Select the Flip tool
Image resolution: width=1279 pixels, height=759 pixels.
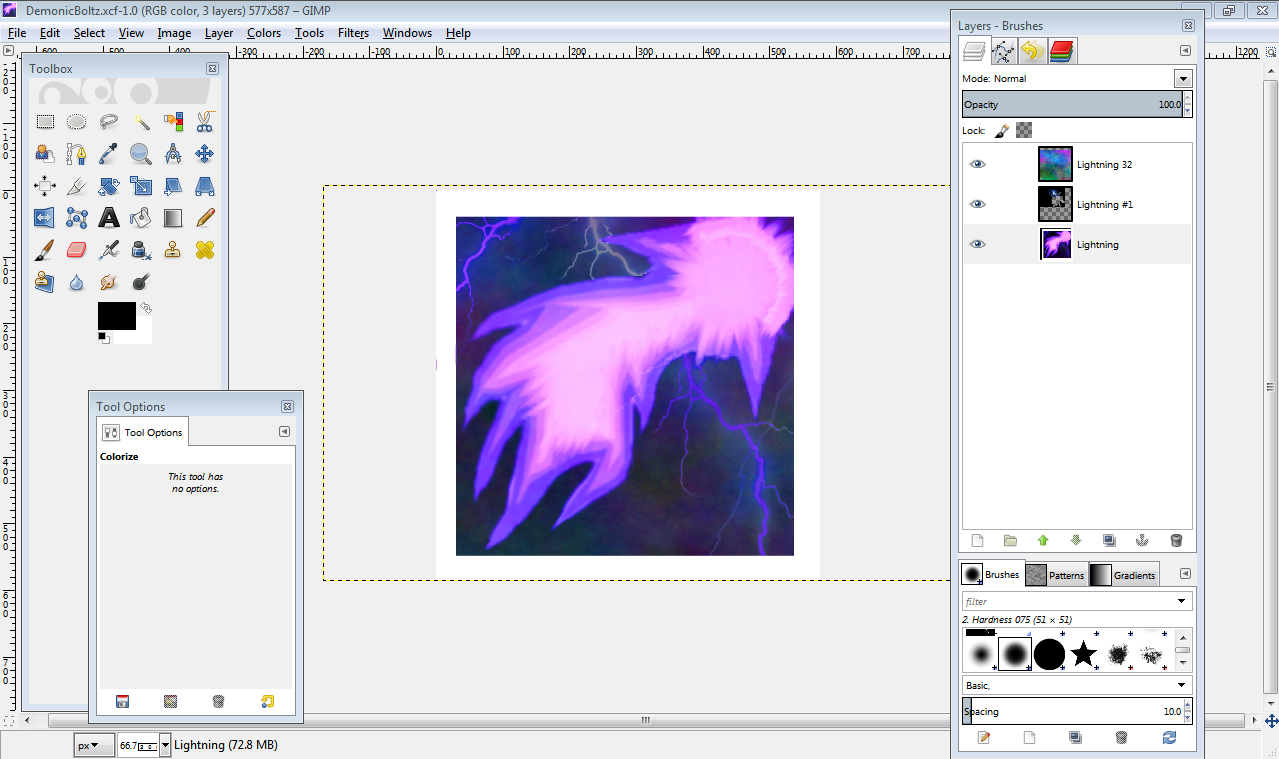[45, 218]
